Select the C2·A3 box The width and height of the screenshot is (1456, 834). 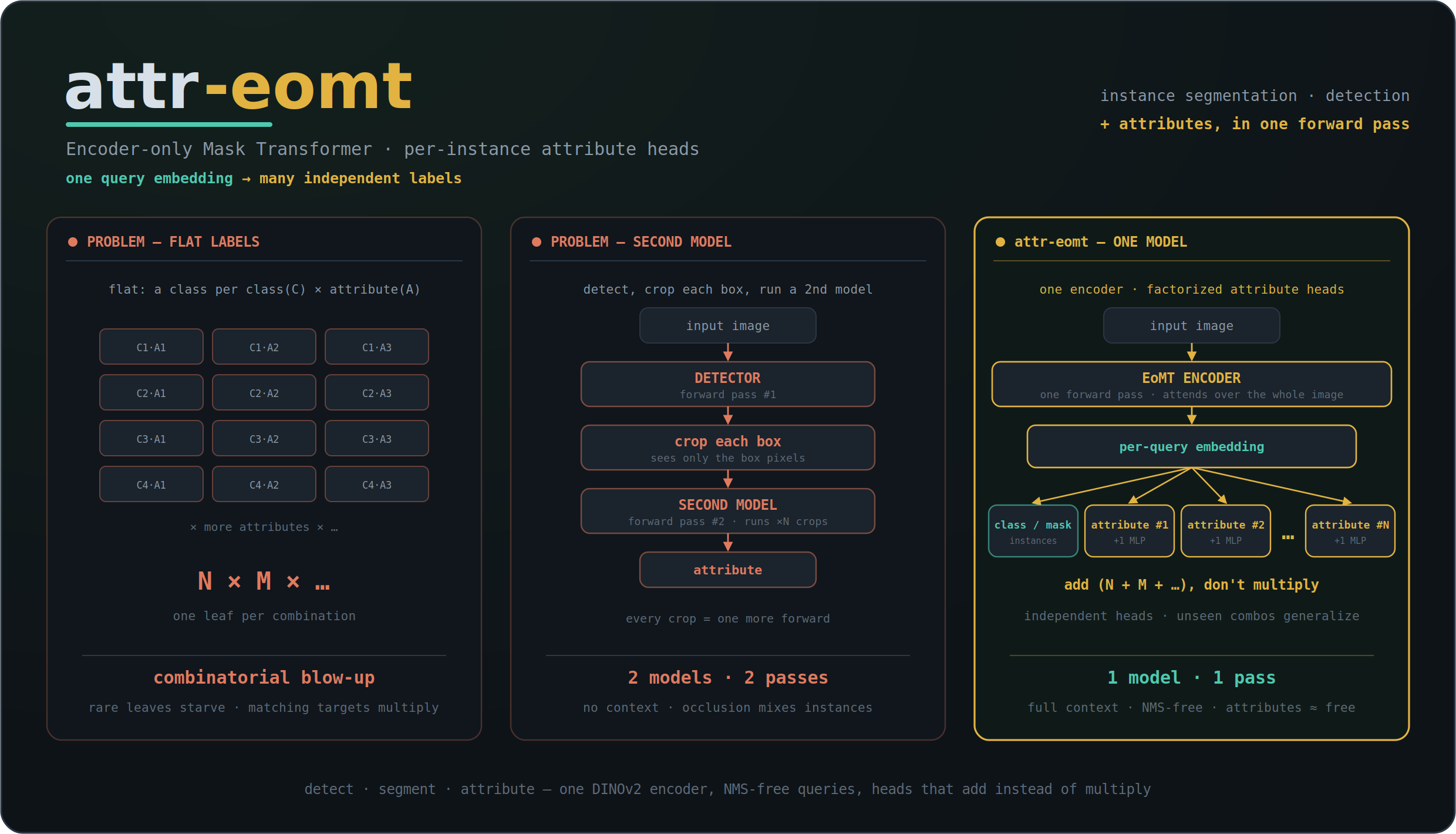click(377, 392)
